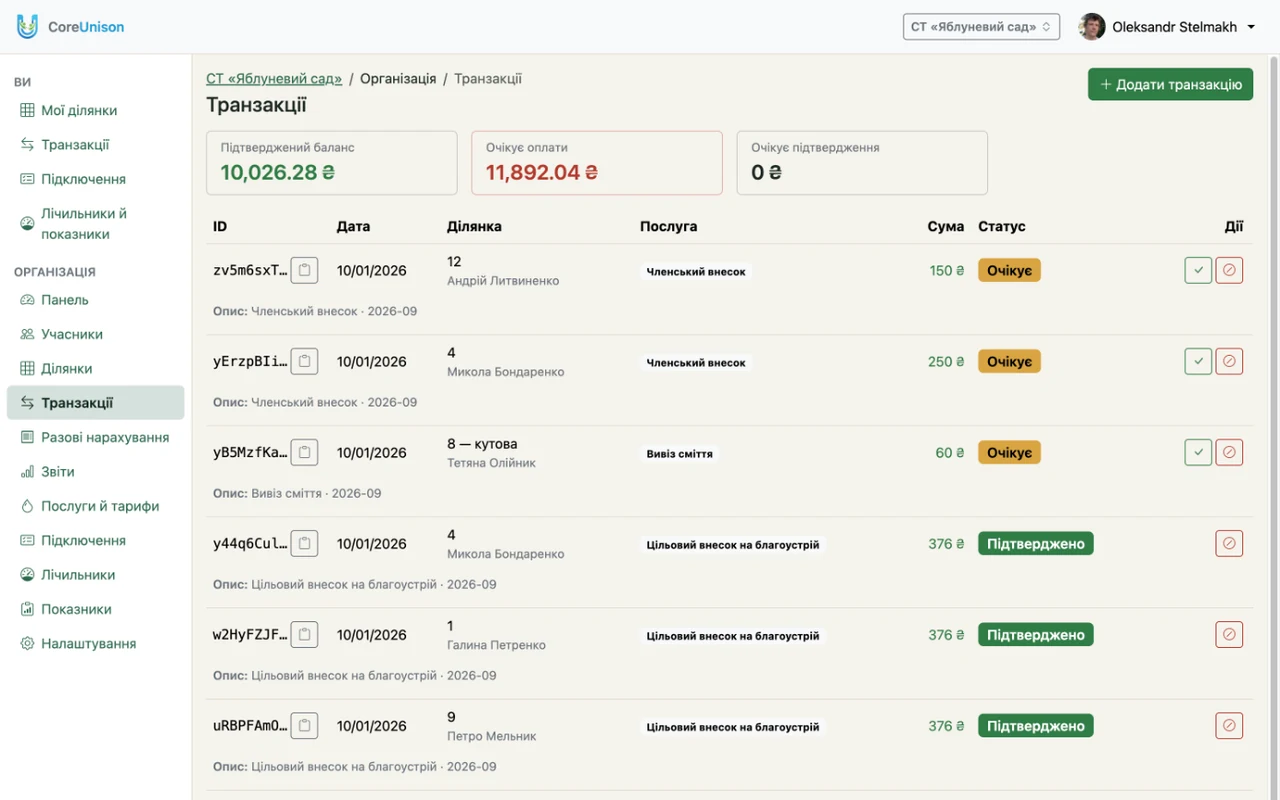The height and width of the screenshot is (800, 1280).
Task: Reject the 60 ₴ Вивіз сміття transaction
Action: [1229, 452]
